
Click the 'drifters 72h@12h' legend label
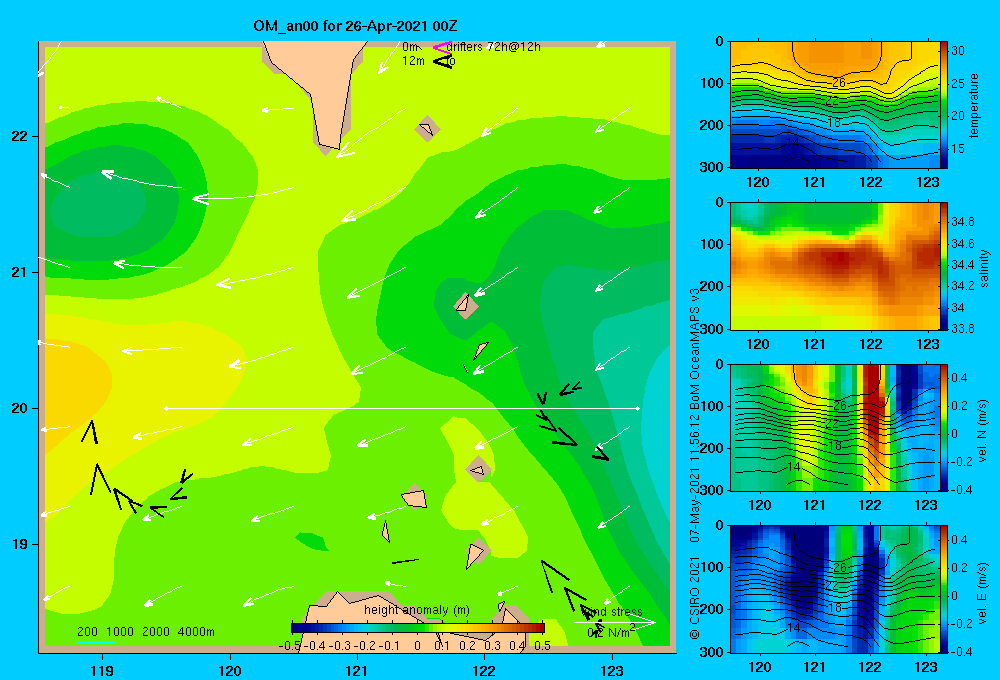click(493, 47)
